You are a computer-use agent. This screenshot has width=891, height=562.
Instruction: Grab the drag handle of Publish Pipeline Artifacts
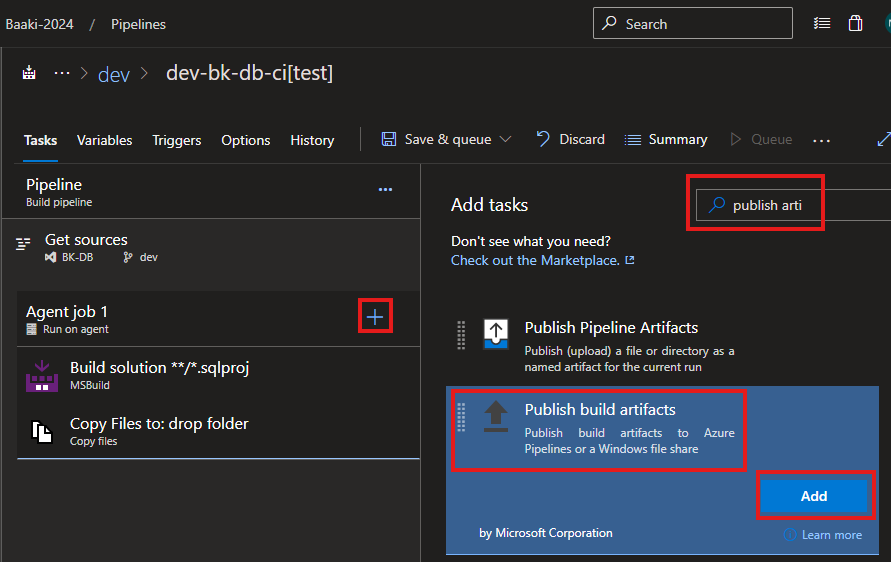pyautogui.click(x=461, y=335)
